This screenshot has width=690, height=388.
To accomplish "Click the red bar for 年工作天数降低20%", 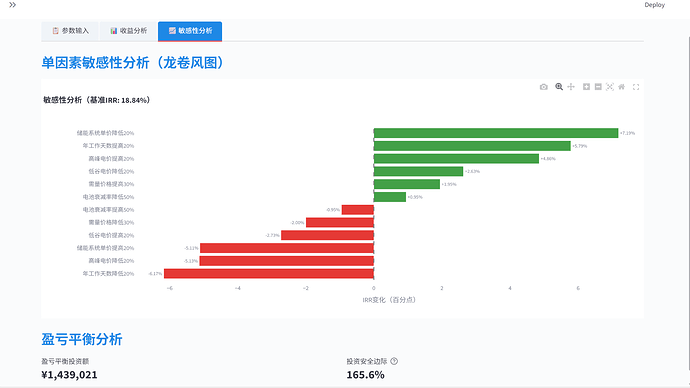I will coord(269,273).
